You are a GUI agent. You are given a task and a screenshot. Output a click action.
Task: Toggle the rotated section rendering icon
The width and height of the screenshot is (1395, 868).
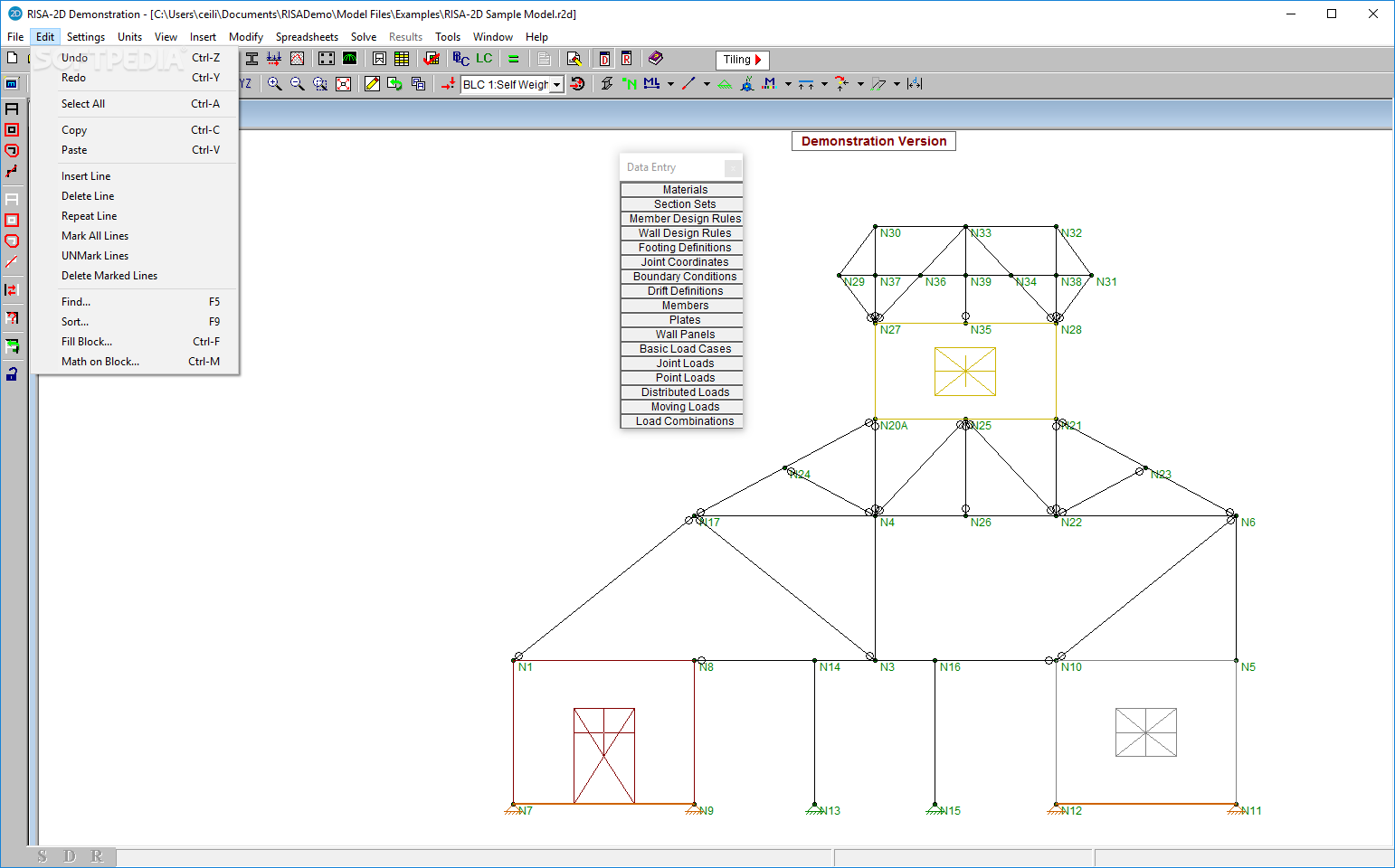click(x=607, y=84)
